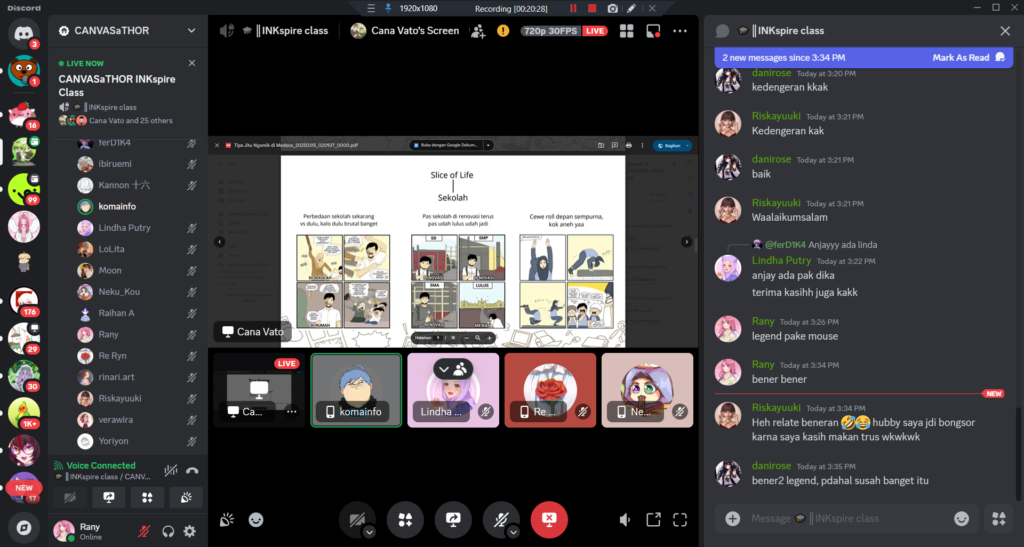Select user Neku_Kou in voice list
Viewport: 1024px width, 547px height.
119,292
